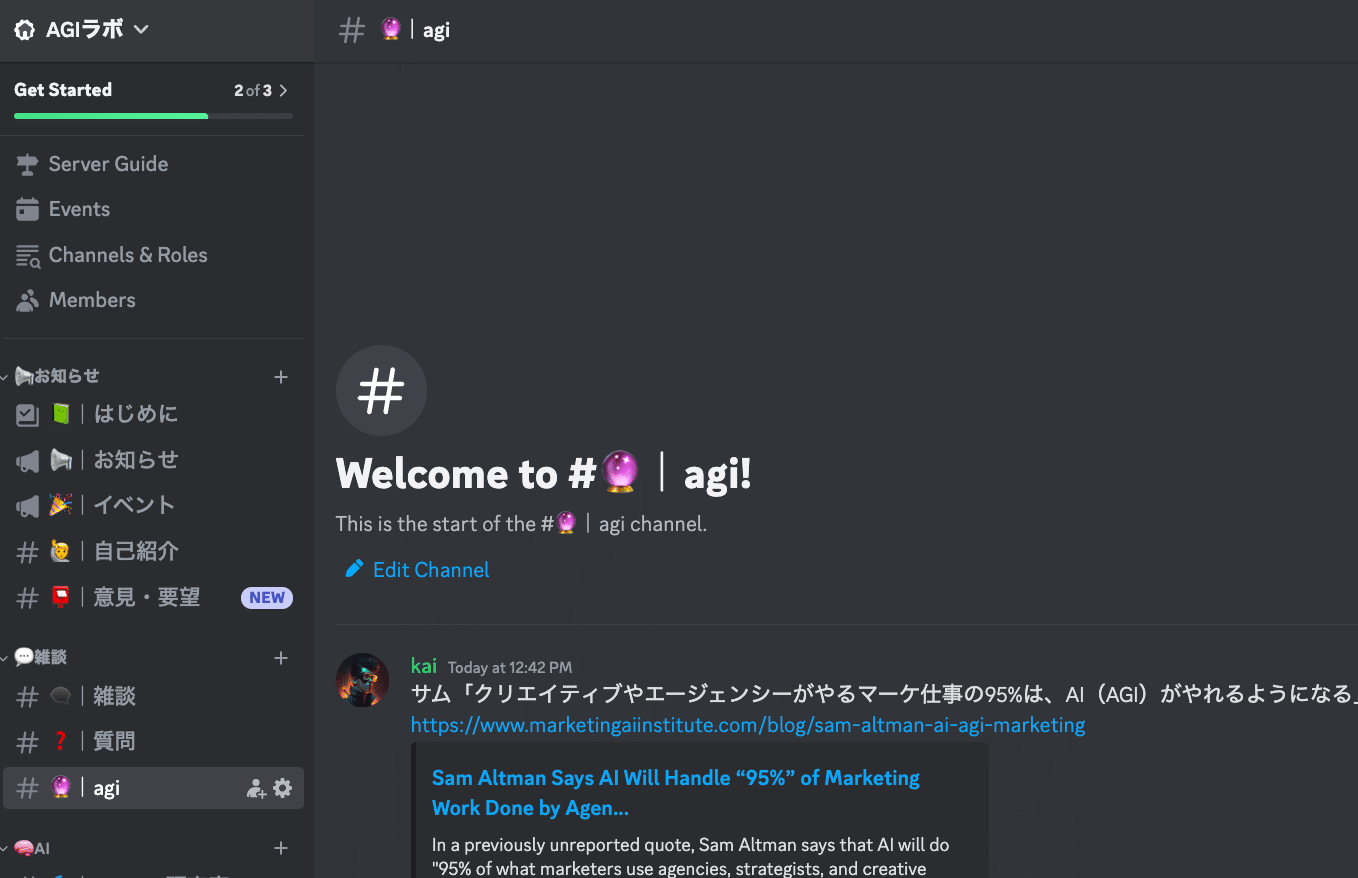The height and width of the screenshot is (878, 1358).
Task: Click the Events calendar icon
Action: click(x=27, y=210)
